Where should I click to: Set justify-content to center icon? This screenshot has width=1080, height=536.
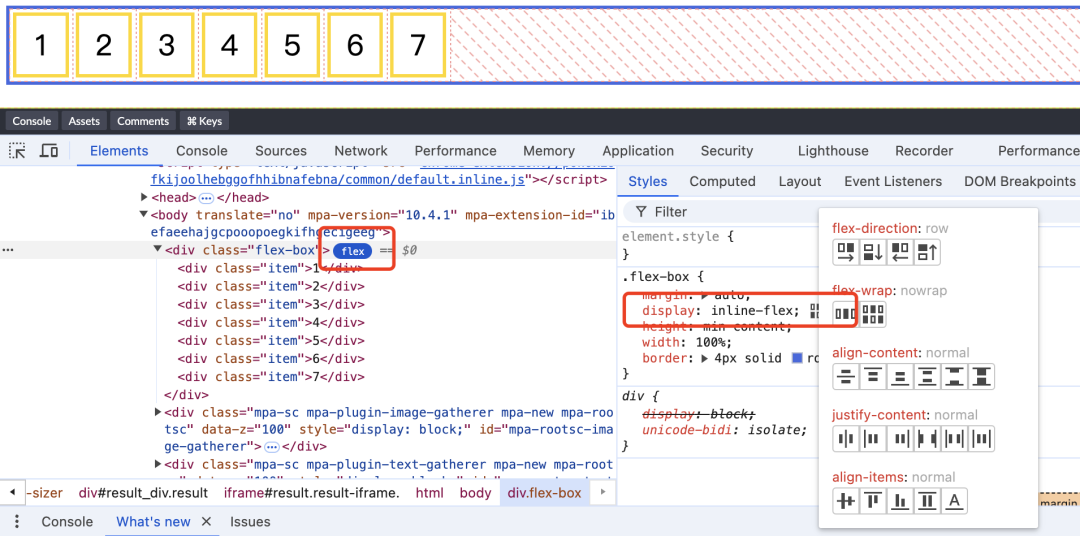coord(845,439)
